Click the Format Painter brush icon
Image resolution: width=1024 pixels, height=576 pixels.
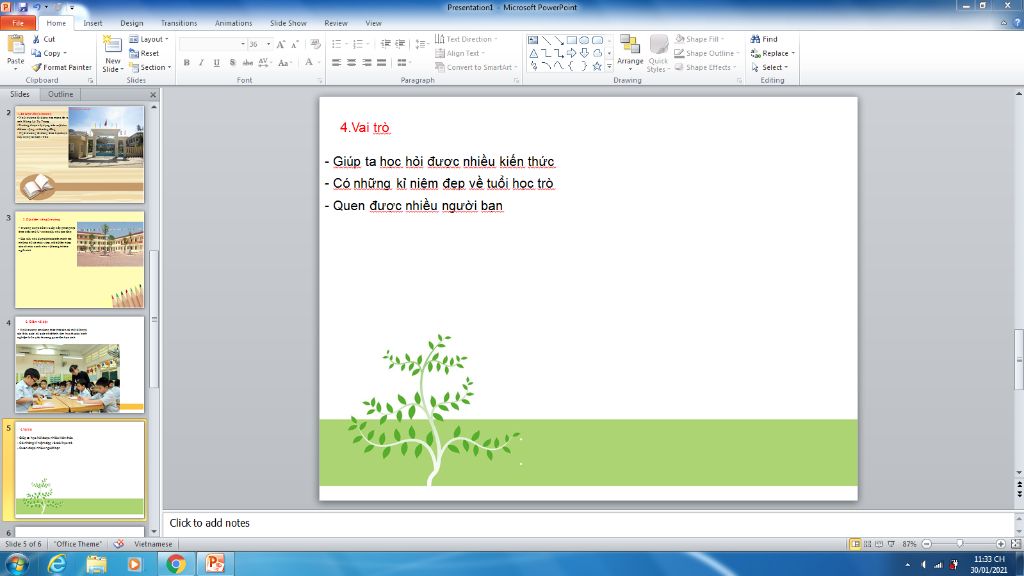pos(37,67)
